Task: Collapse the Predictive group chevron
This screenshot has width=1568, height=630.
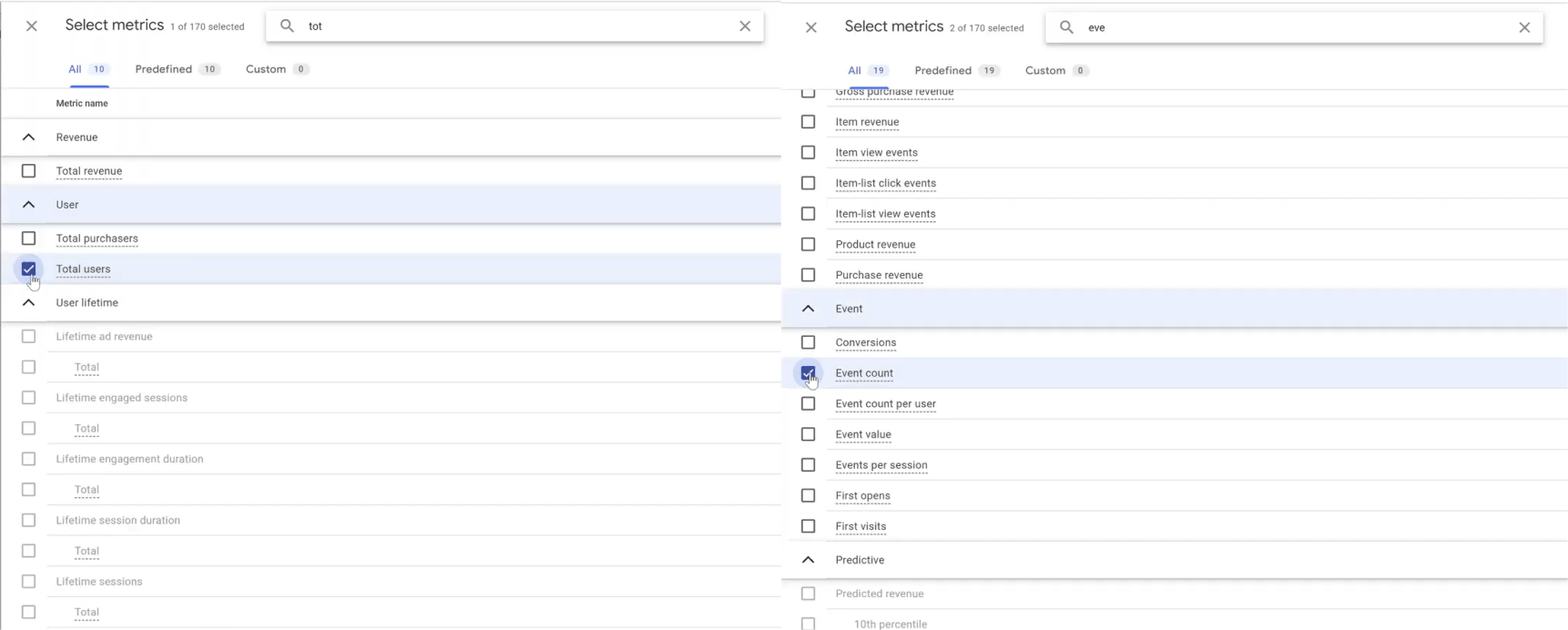Action: coord(808,560)
